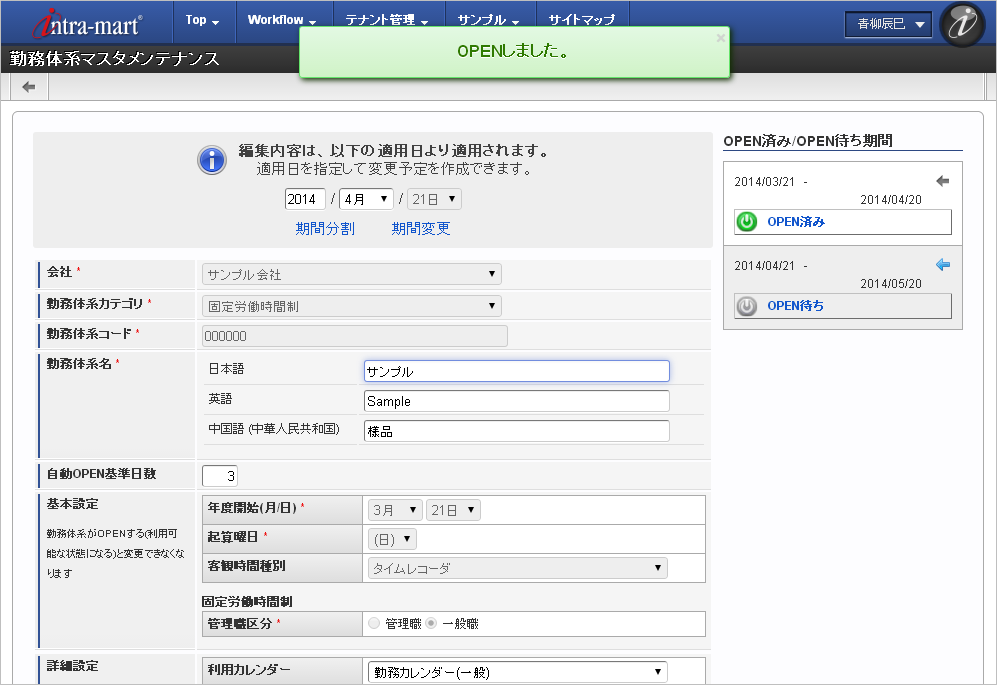Click the 勤務体系マスタメンテナンス page title
This screenshot has height=685, width=997.
pos(114,59)
